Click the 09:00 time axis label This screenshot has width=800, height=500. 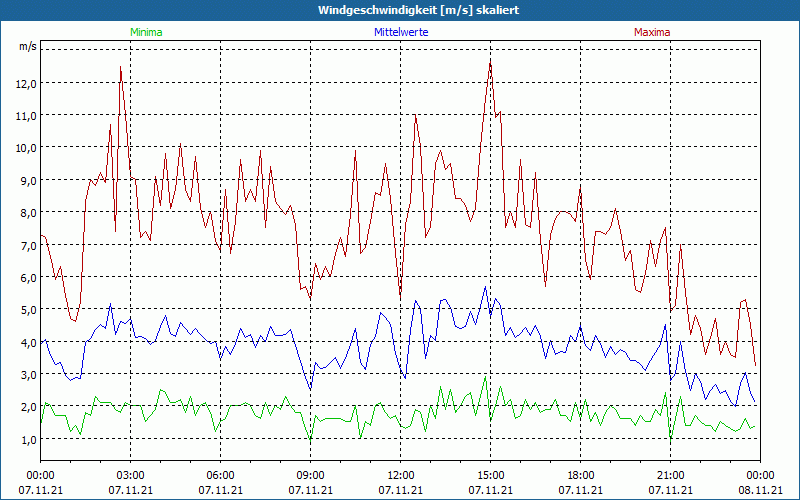pyautogui.click(x=311, y=476)
